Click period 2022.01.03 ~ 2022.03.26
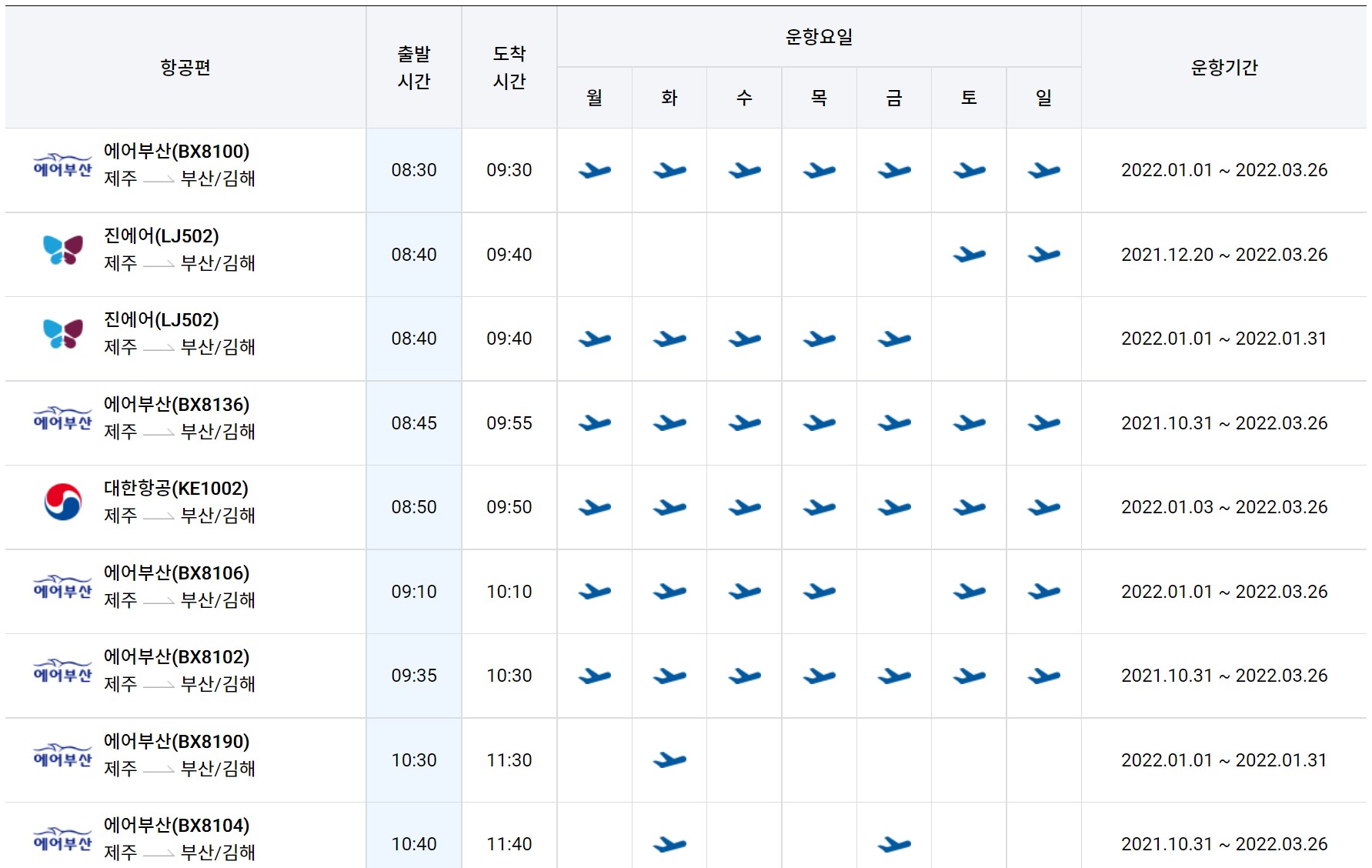This screenshot has height=868, width=1372. pos(1224,507)
